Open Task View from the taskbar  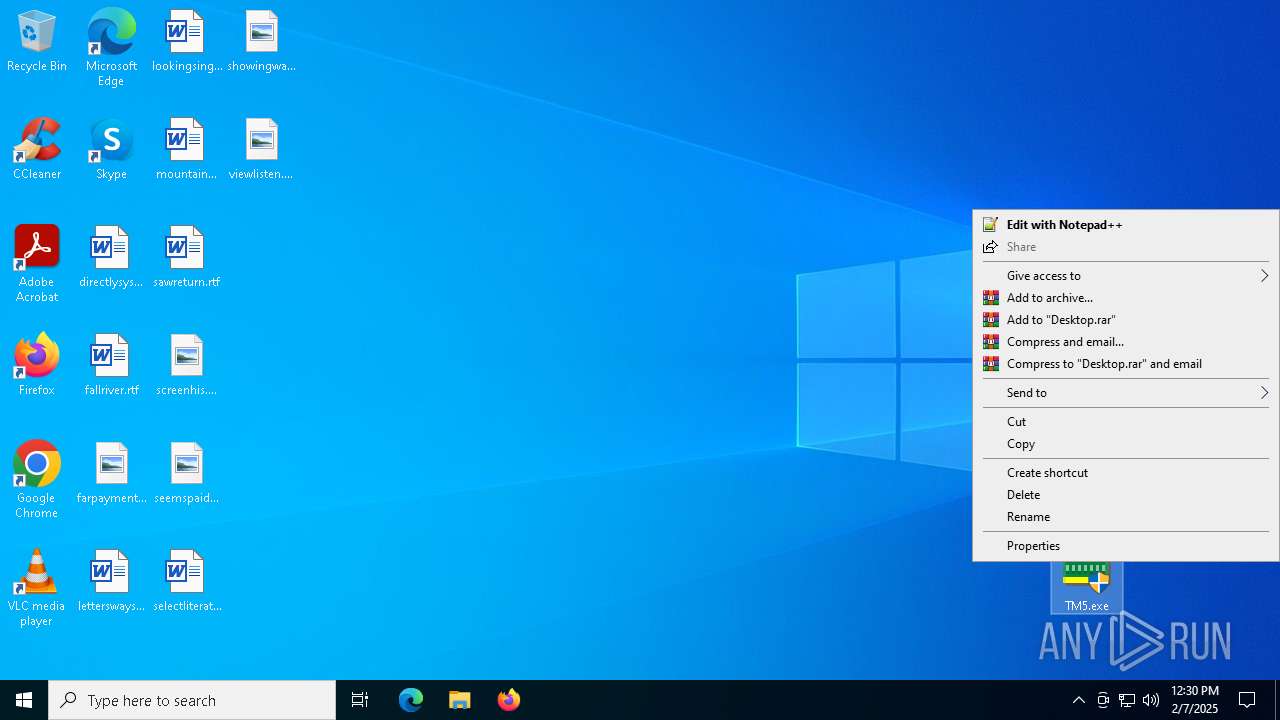pos(360,700)
